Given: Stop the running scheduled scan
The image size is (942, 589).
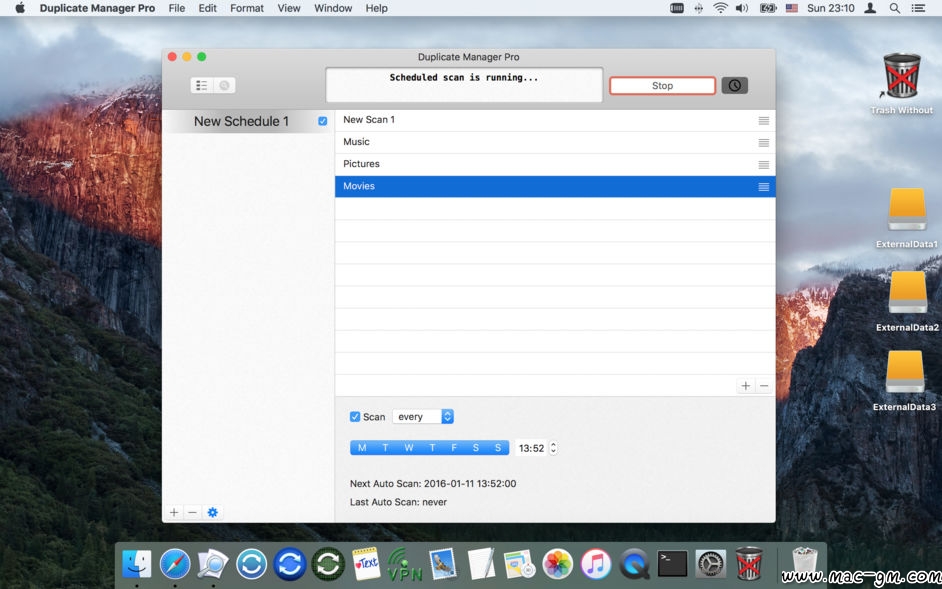Looking at the screenshot, I should 662,85.
